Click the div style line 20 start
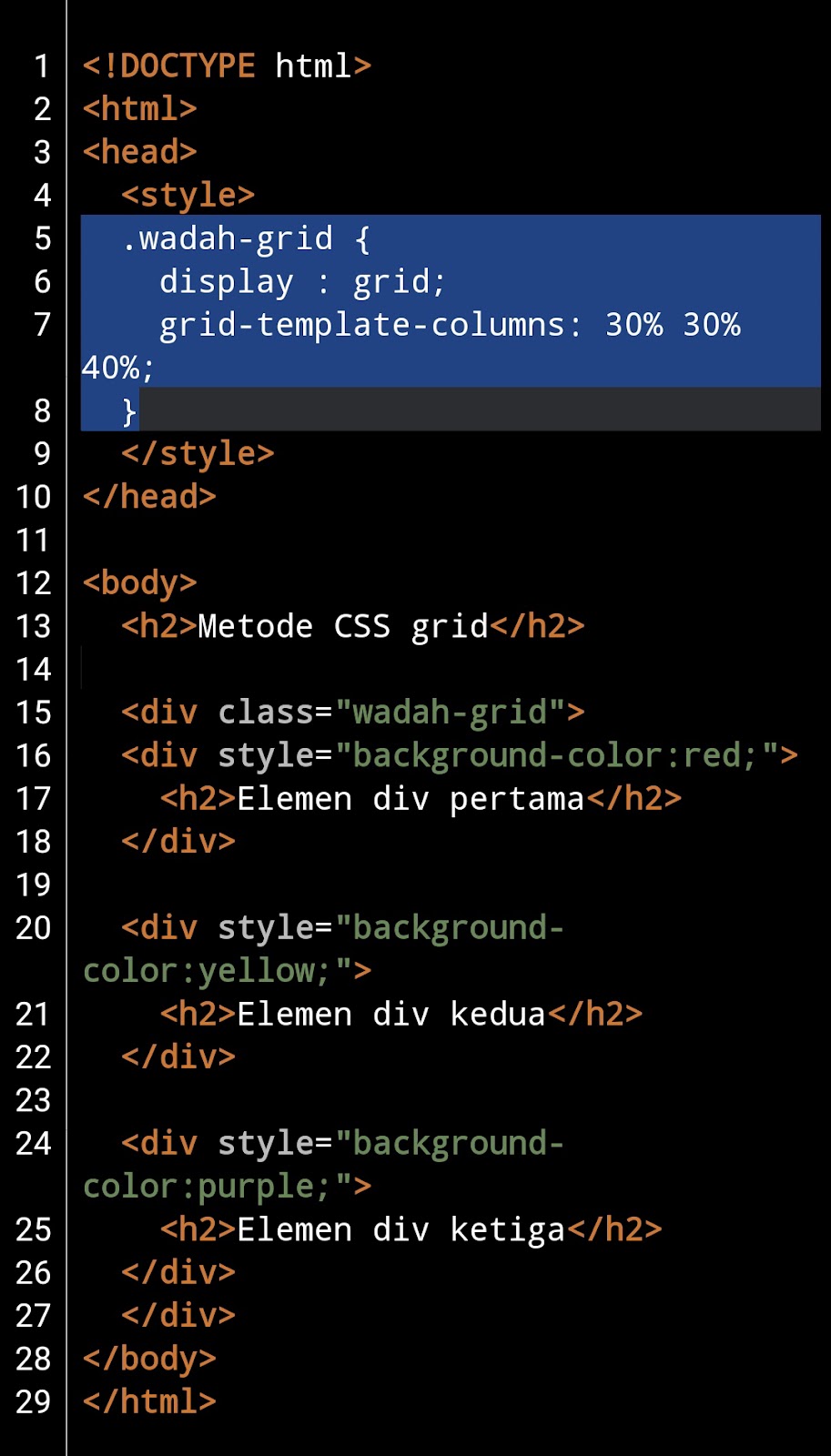Image resolution: width=831 pixels, height=1456 pixels. tap(343, 928)
